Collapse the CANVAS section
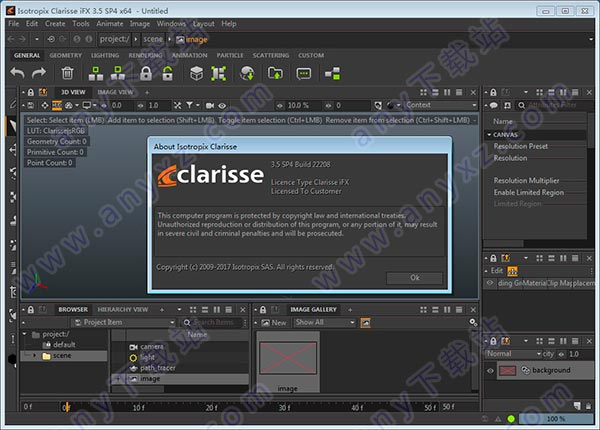Image resolution: width=600 pixels, height=430 pixels. click(489, 135)
